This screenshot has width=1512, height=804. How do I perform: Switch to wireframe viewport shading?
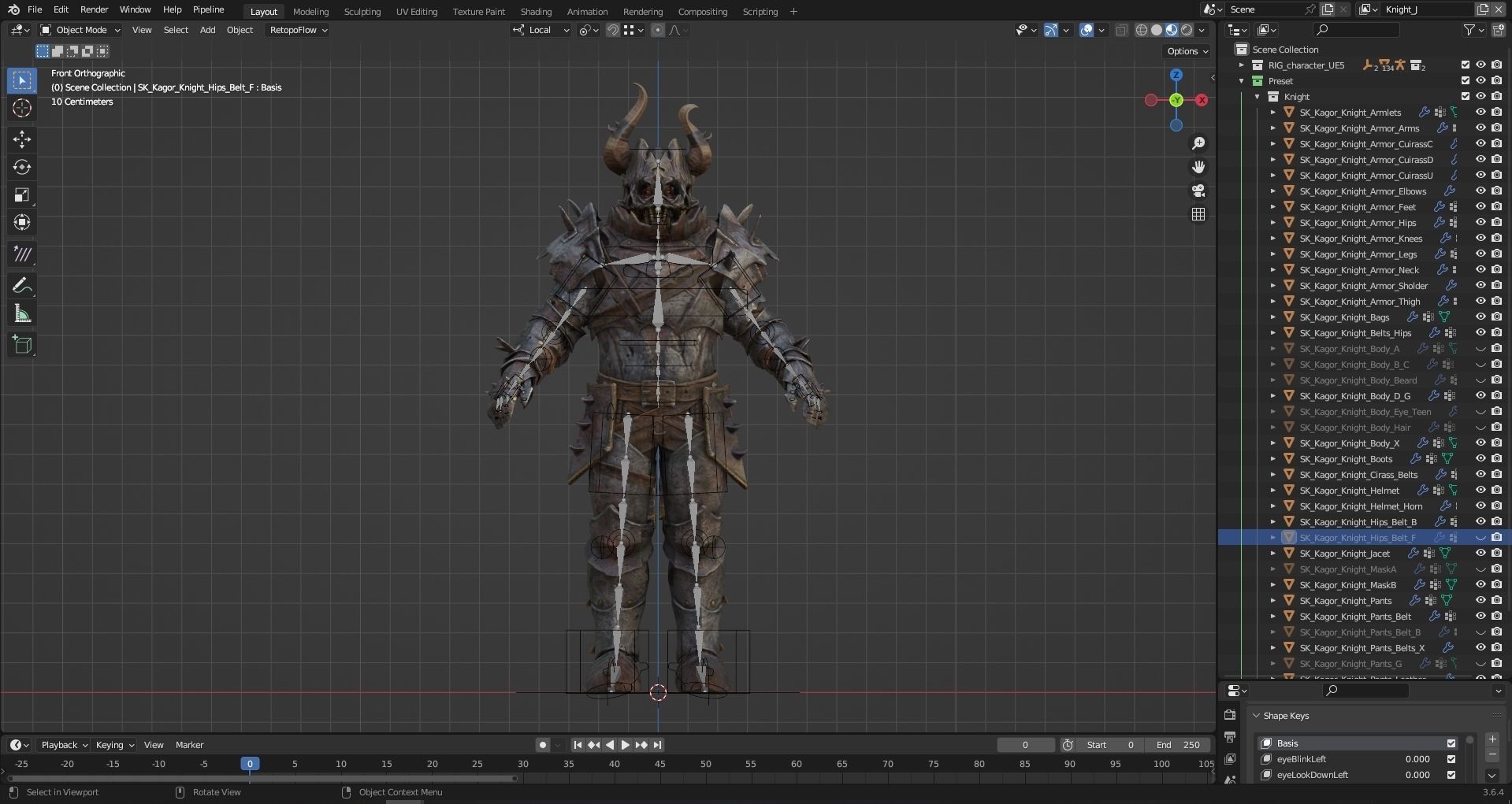click(1141, 30)
